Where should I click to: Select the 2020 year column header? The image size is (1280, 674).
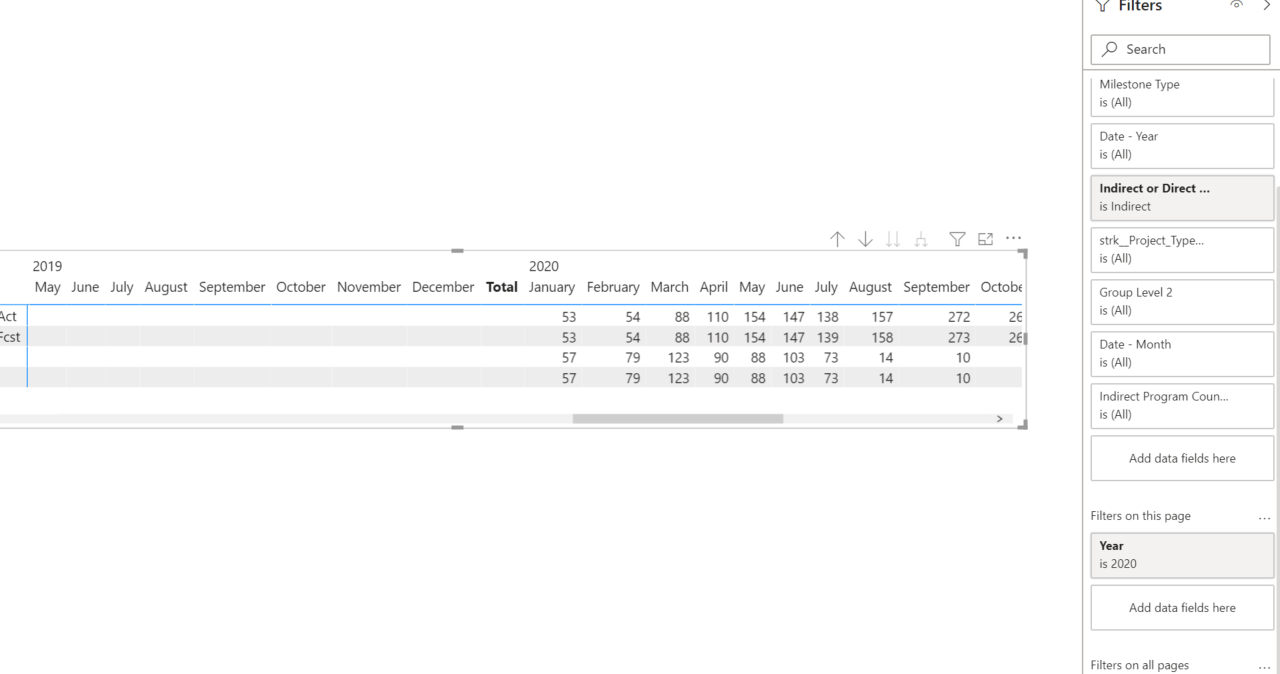pos(544,267)
